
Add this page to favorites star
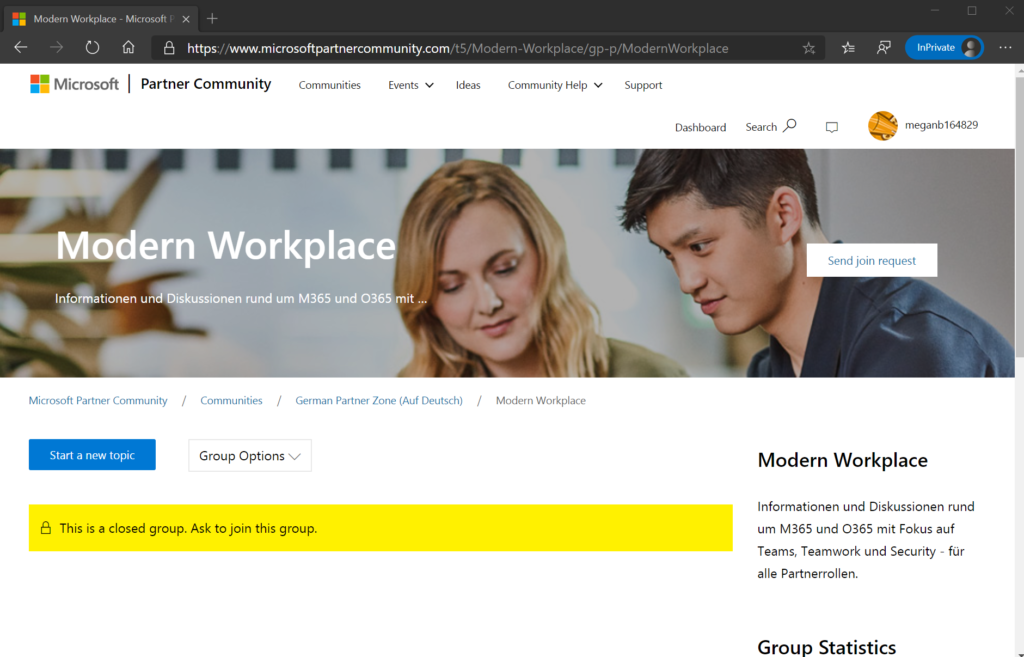pyautogui.click(x=808, y=48)
